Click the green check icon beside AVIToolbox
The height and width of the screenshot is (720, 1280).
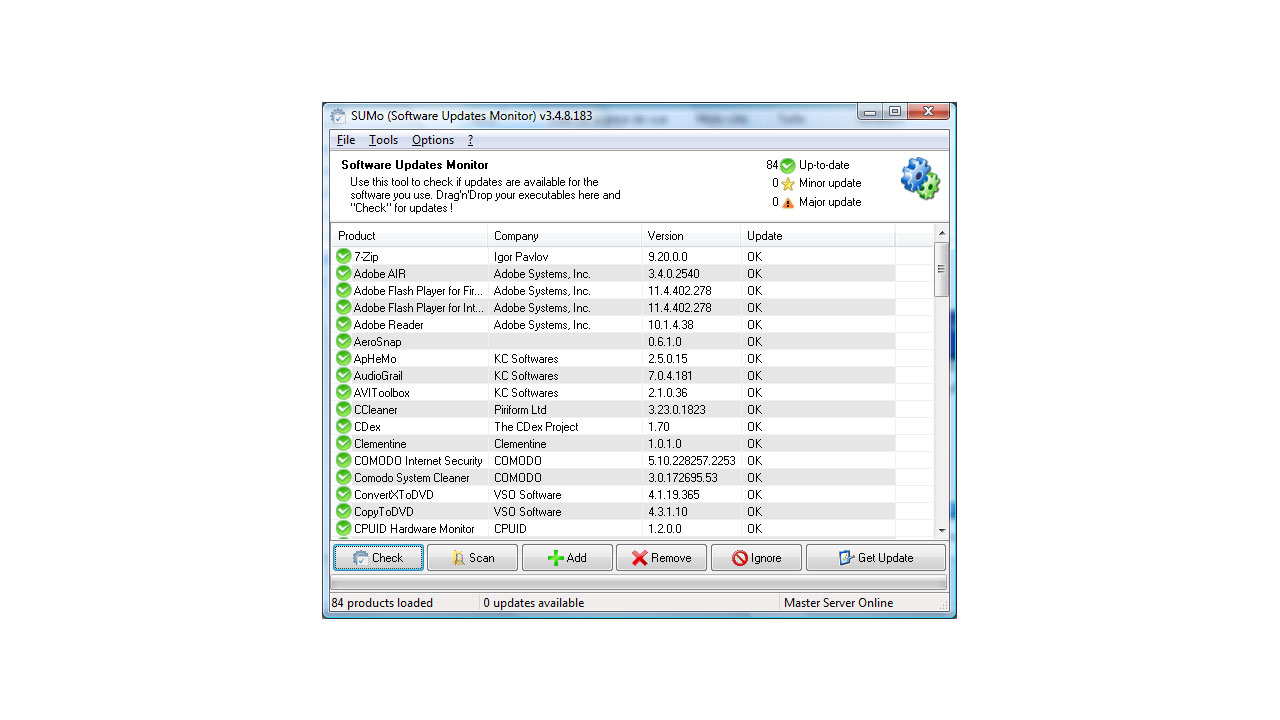[x=344, y=392]
